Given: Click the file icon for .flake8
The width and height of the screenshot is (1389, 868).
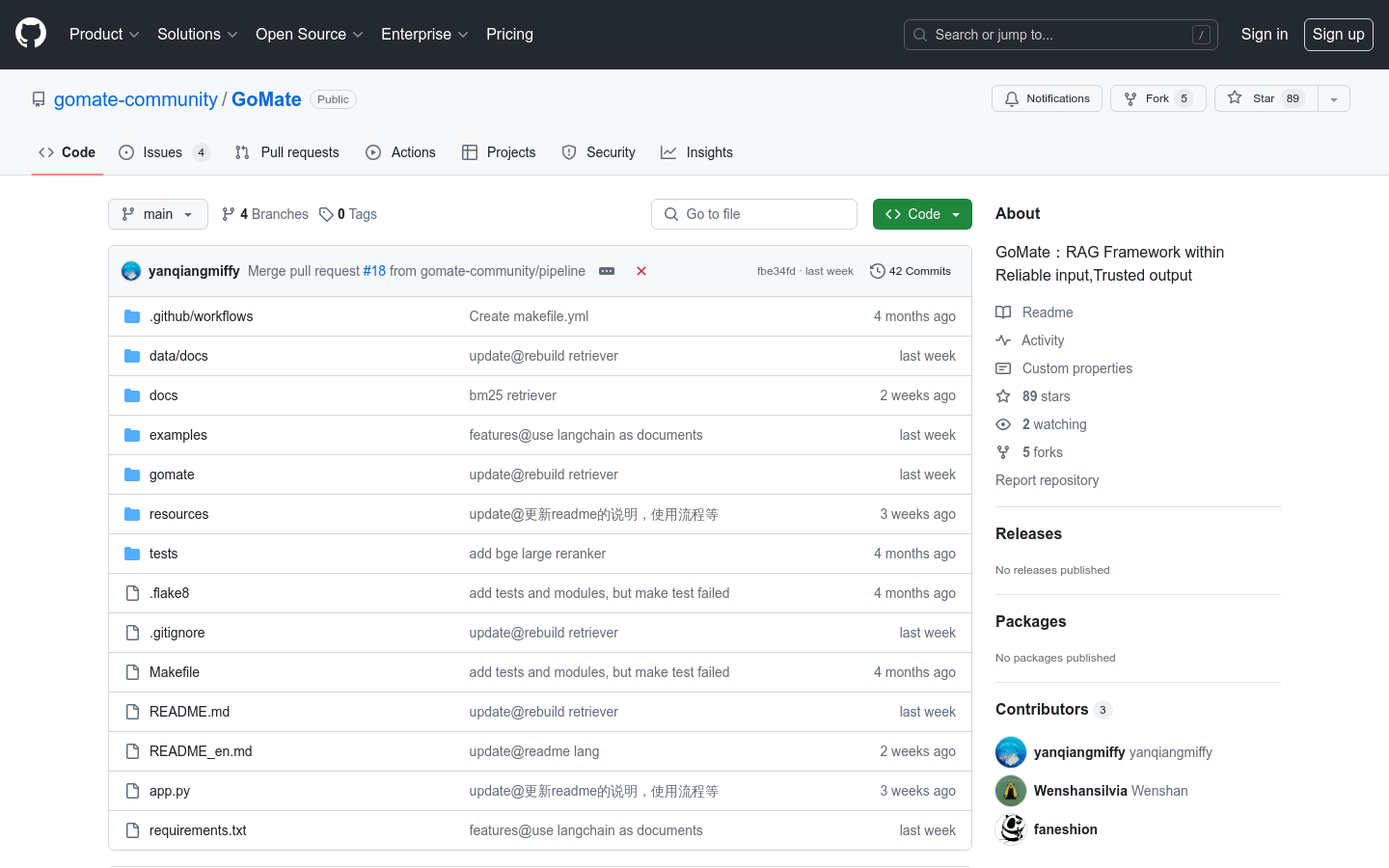Looking at the screenshot, I should (132, 593).
